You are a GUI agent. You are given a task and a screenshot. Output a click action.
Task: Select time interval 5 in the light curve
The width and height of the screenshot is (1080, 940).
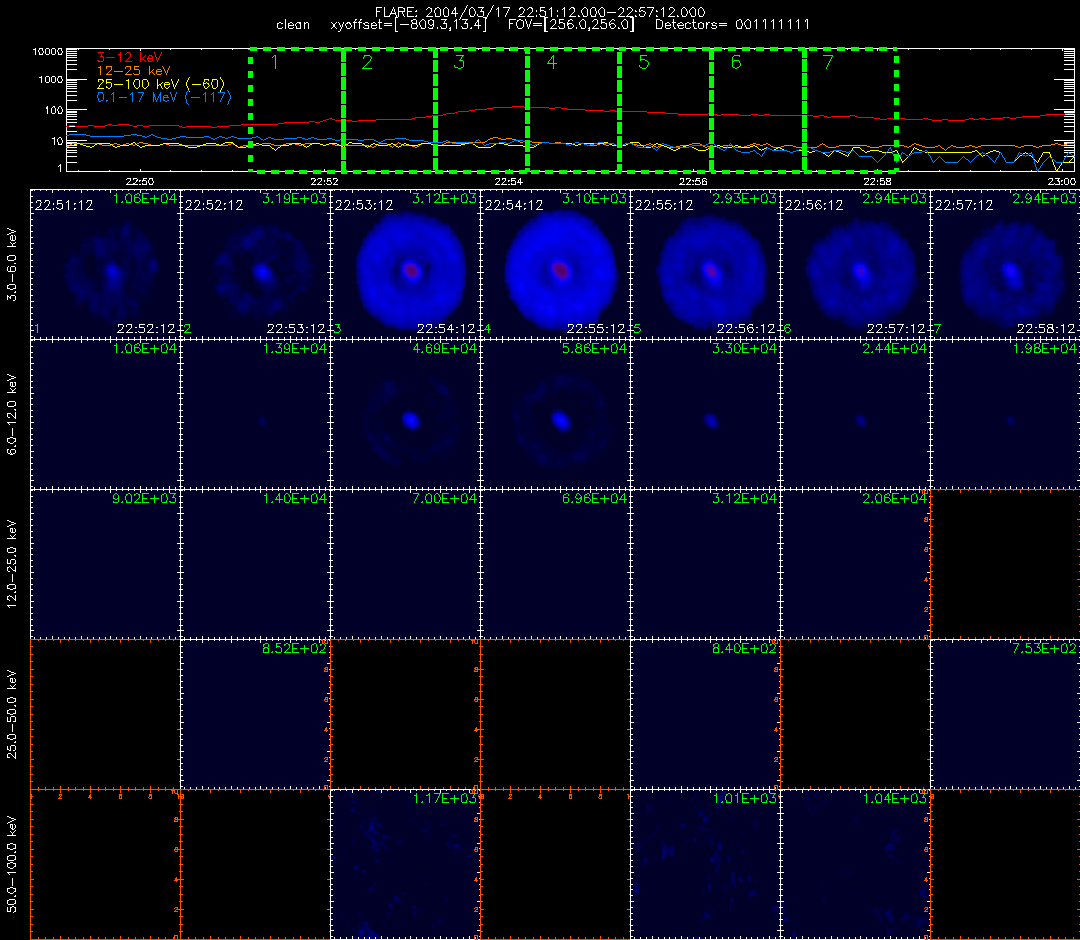(x=666, y=110)
